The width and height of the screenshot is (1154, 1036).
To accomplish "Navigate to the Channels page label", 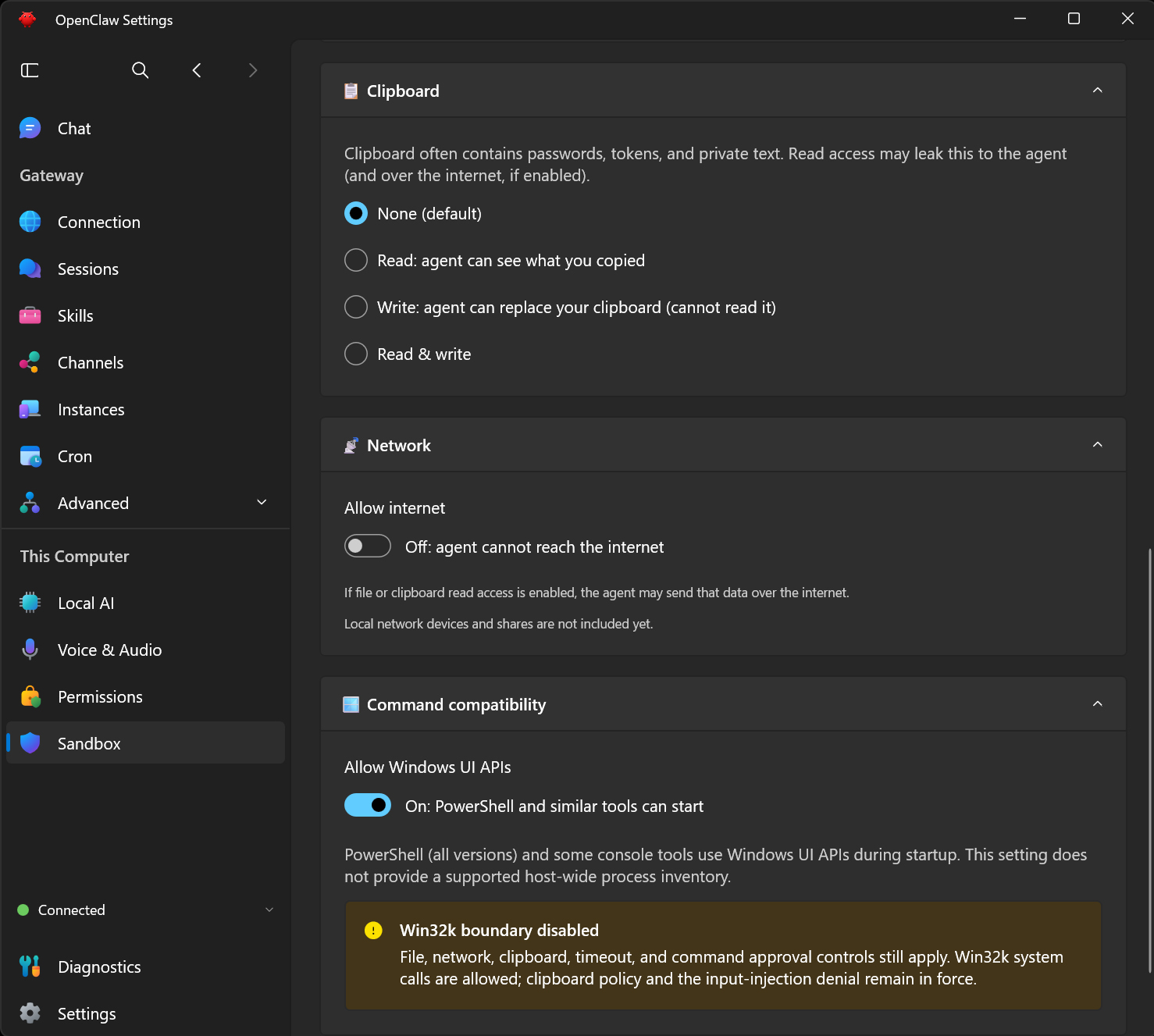I will 91,363.
